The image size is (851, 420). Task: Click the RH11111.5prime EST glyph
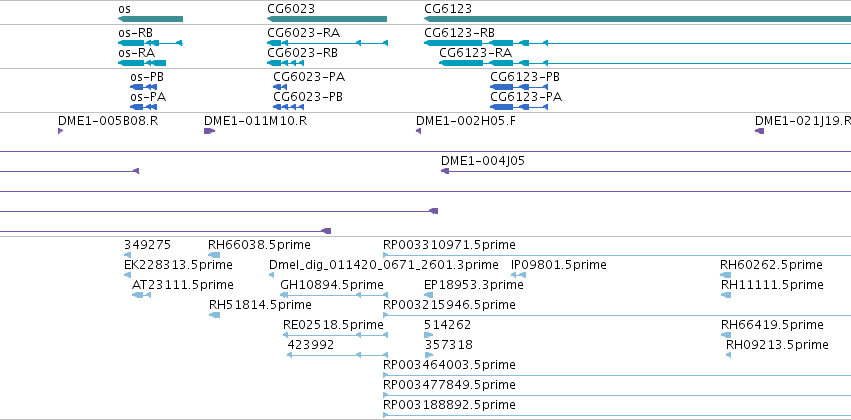click(726, 295)
